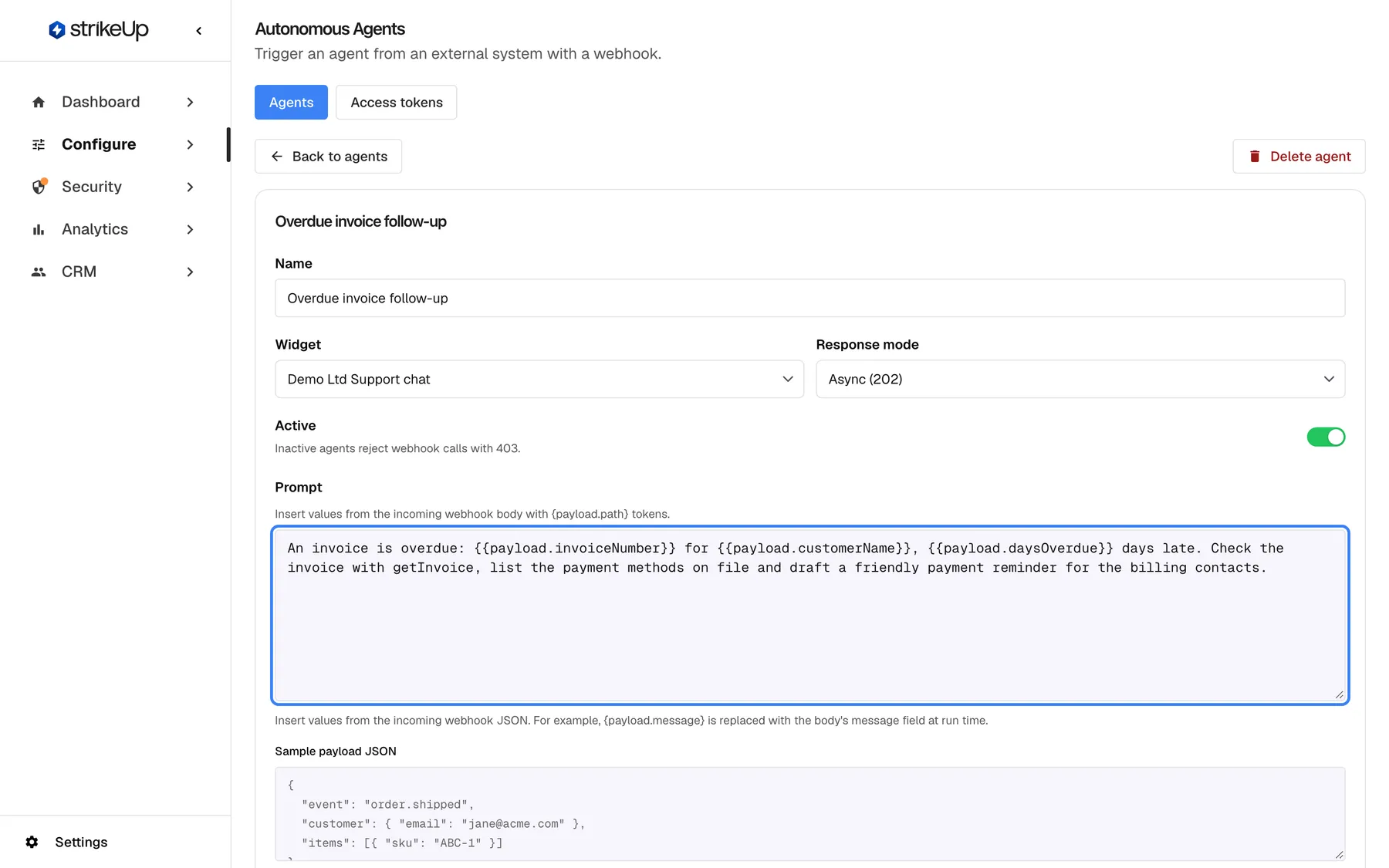Click the Dashboard home icon
The height and width of the screenshot is (868, 1389).
tap(39, 102)
